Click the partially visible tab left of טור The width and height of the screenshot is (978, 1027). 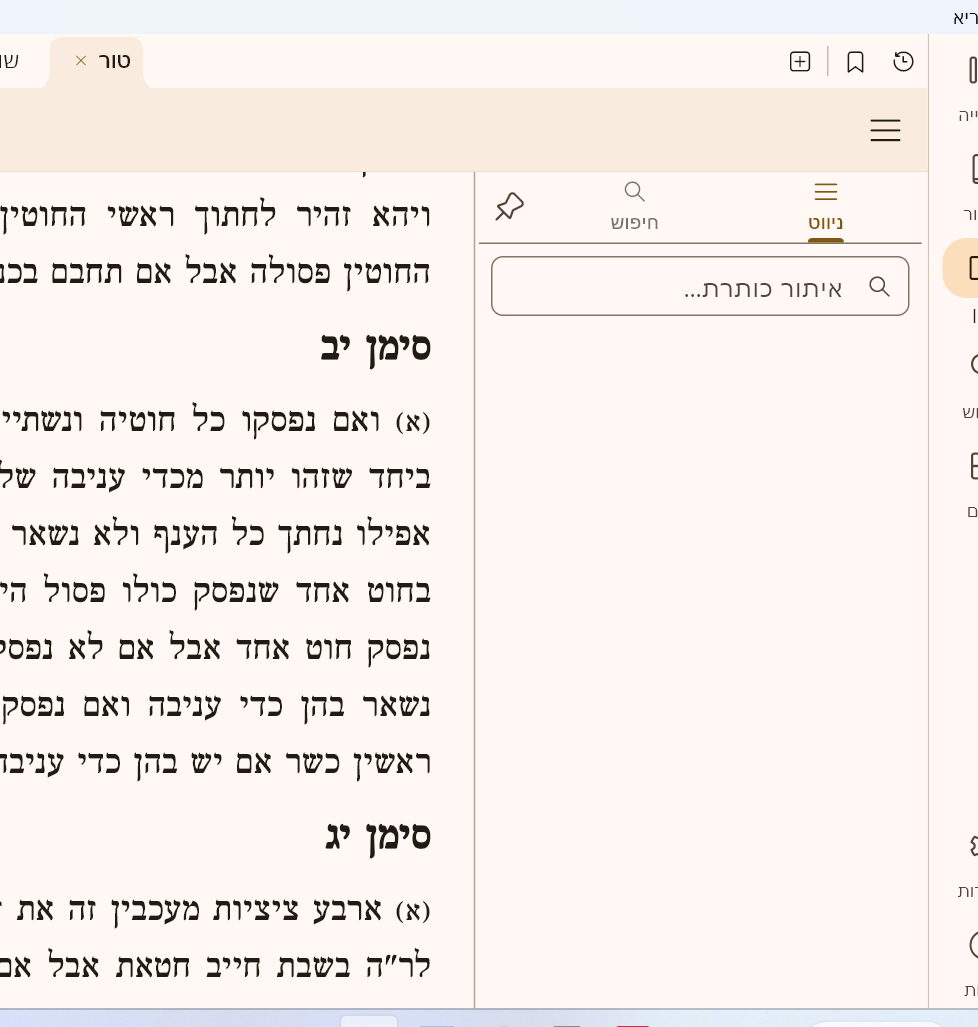(10, 60)
